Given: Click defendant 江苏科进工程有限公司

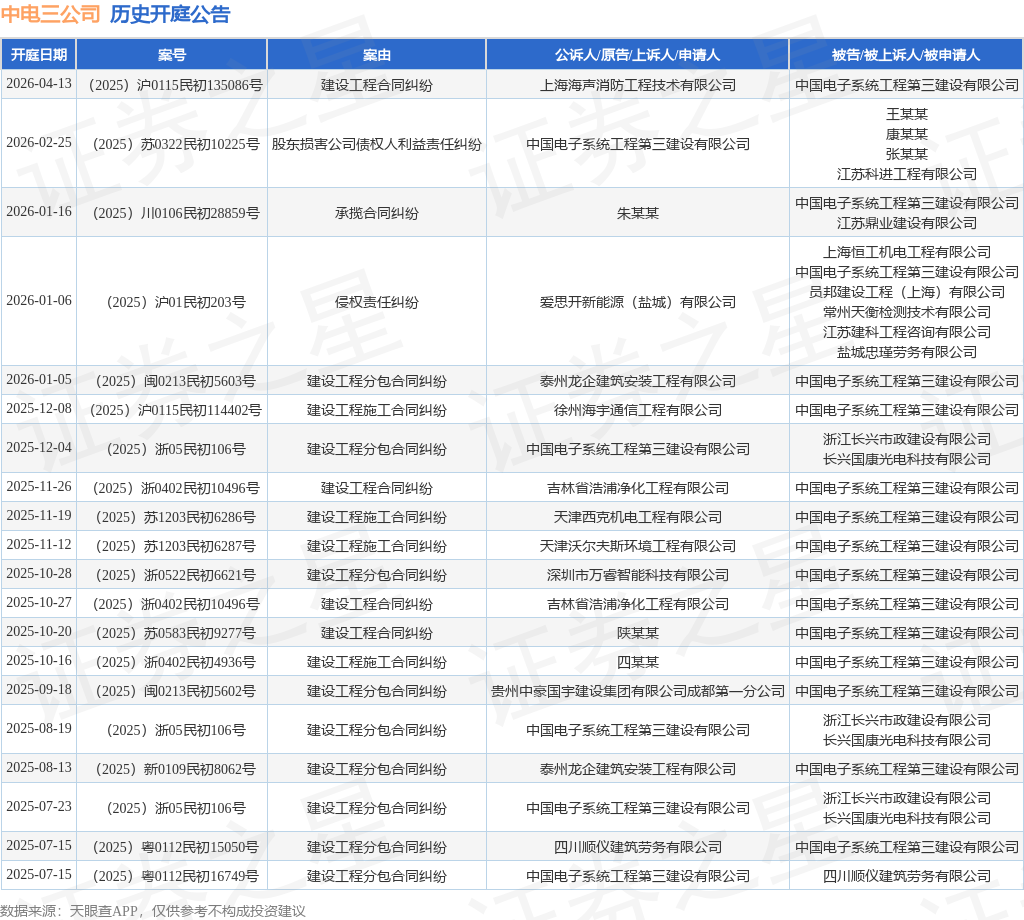Looking at the screenshot, I should click(x=906, y=174).
